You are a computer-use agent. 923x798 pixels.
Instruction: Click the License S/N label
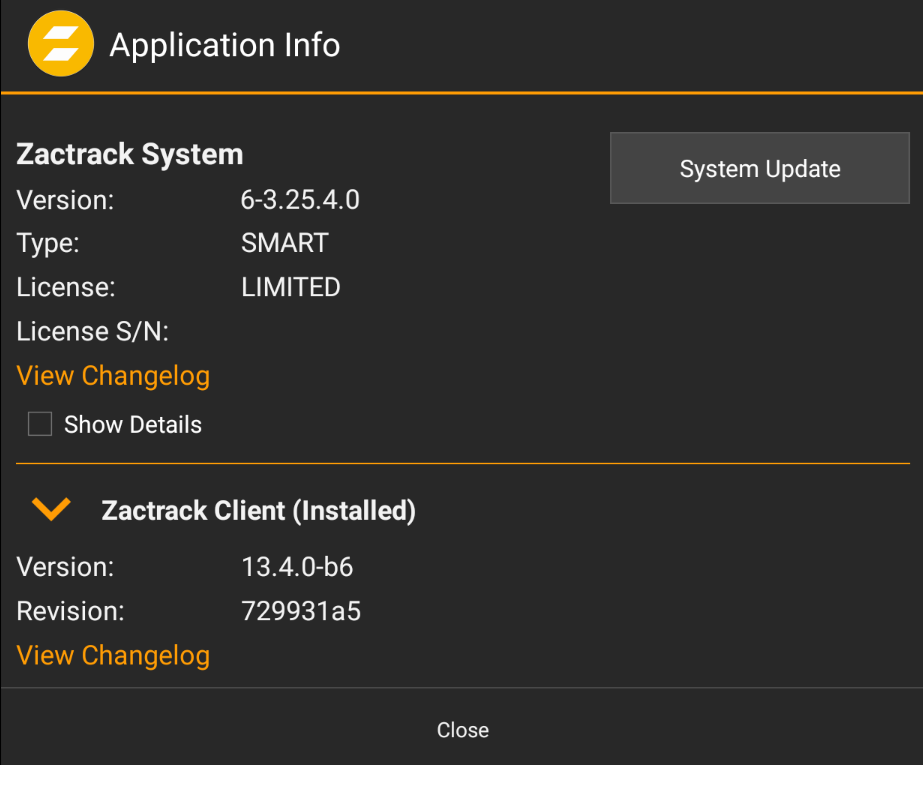point(92,331)
